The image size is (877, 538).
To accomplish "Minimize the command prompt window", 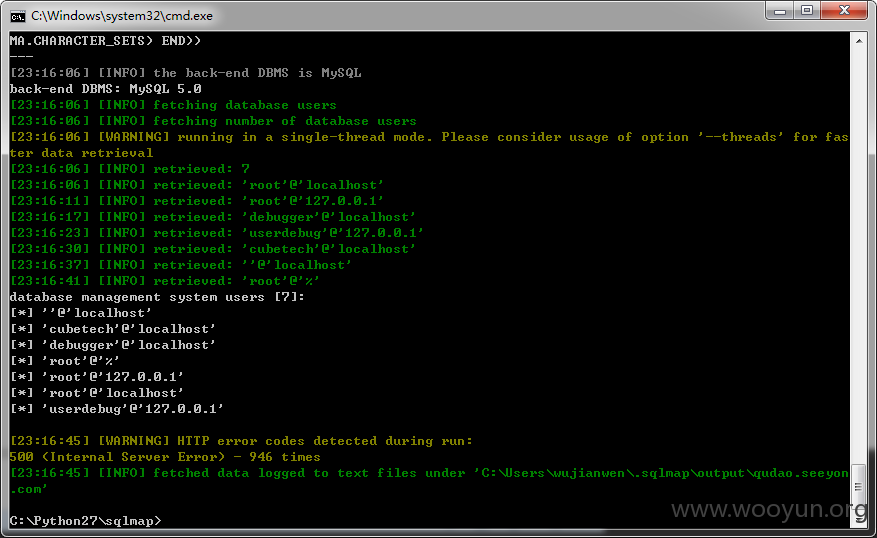I will click(x=780, y=11).
